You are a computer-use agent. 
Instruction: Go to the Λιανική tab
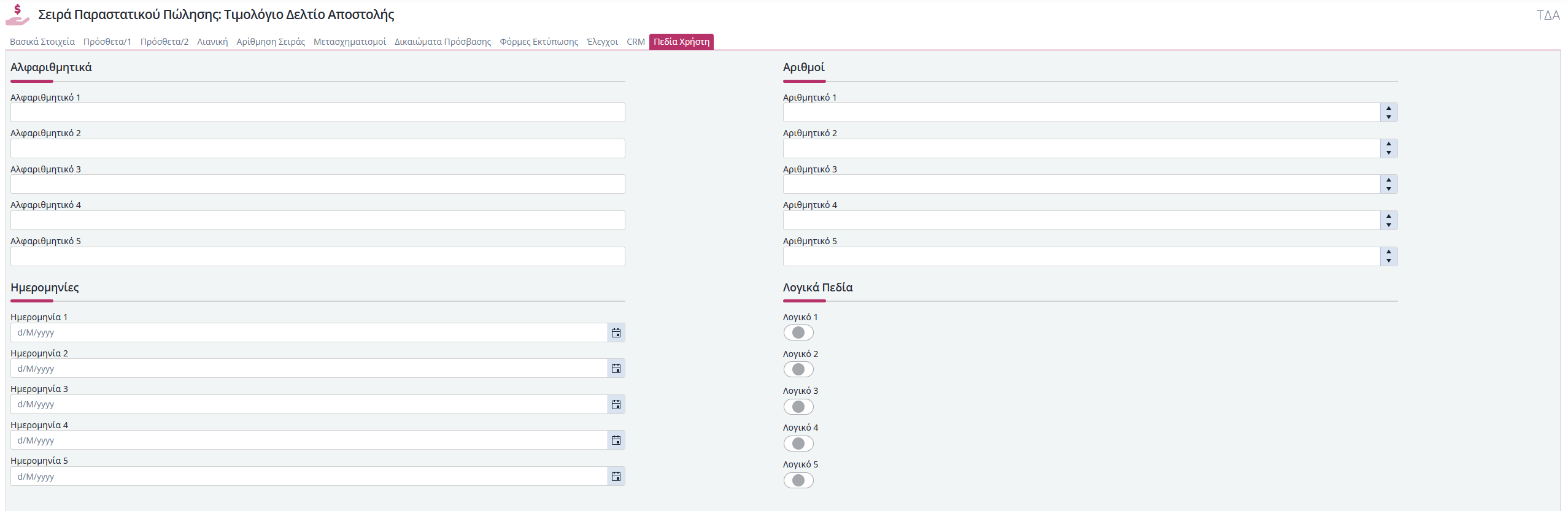212,42
